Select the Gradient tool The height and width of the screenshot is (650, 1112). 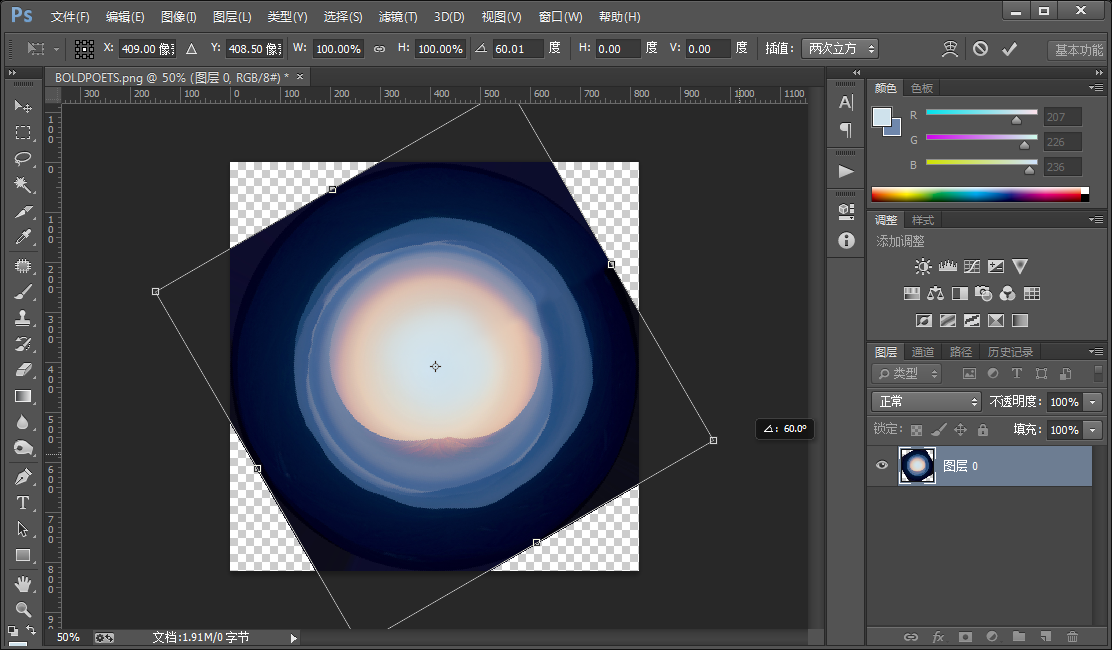pyautogui.click(x=23, y=396)
